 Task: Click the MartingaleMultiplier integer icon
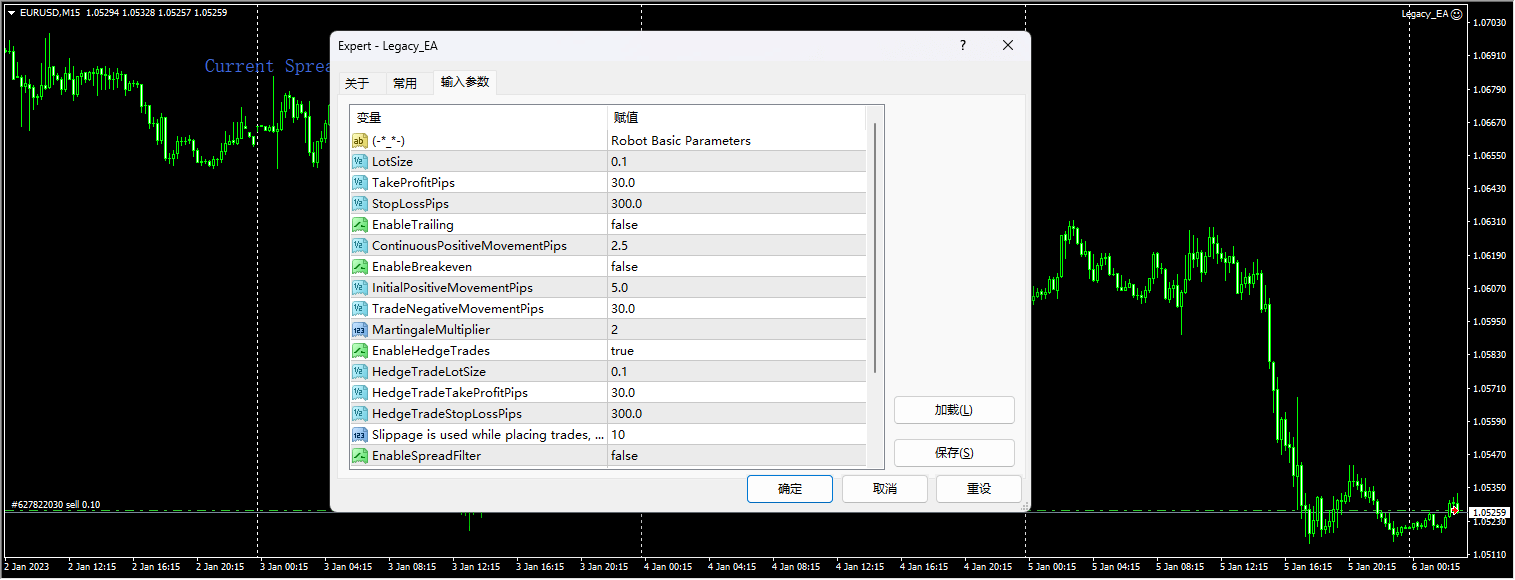pyautogui.click(x=360, y=330)
